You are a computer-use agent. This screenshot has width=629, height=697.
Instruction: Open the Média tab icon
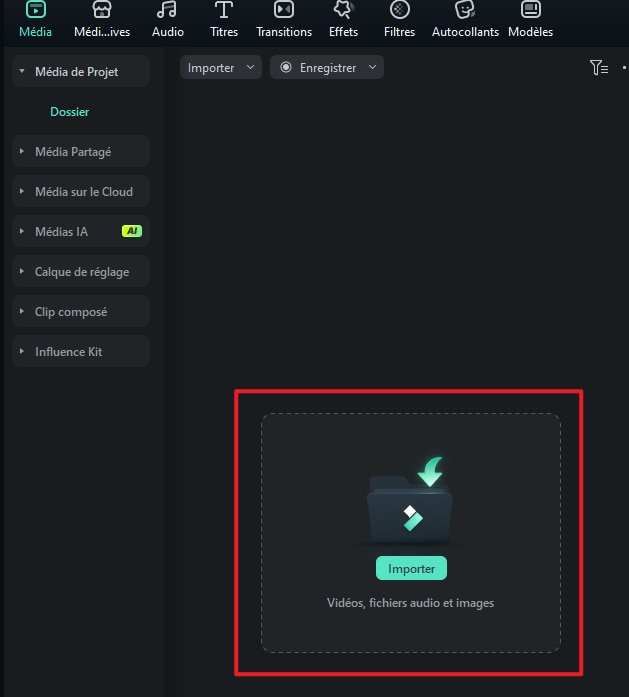point(36,9)
